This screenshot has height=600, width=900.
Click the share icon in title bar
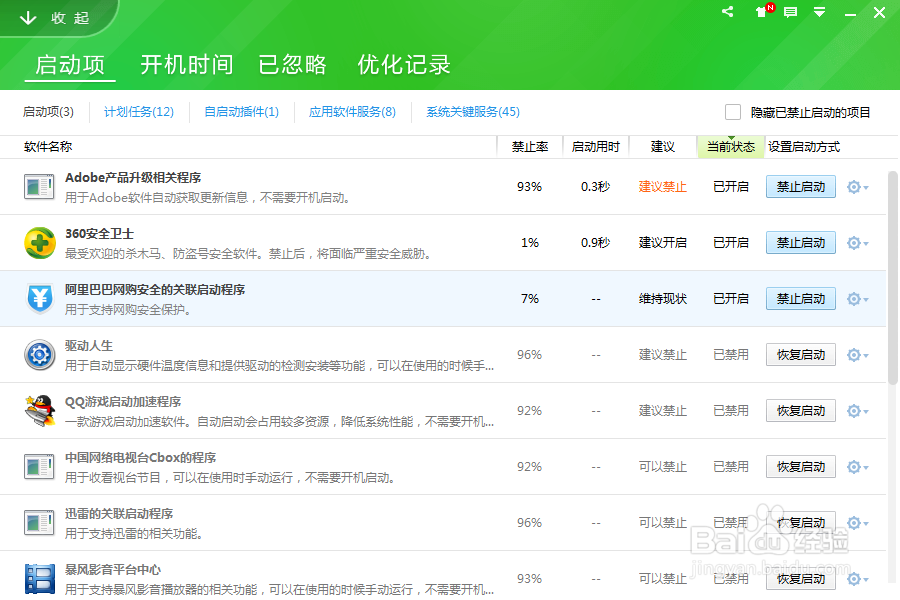728,11
